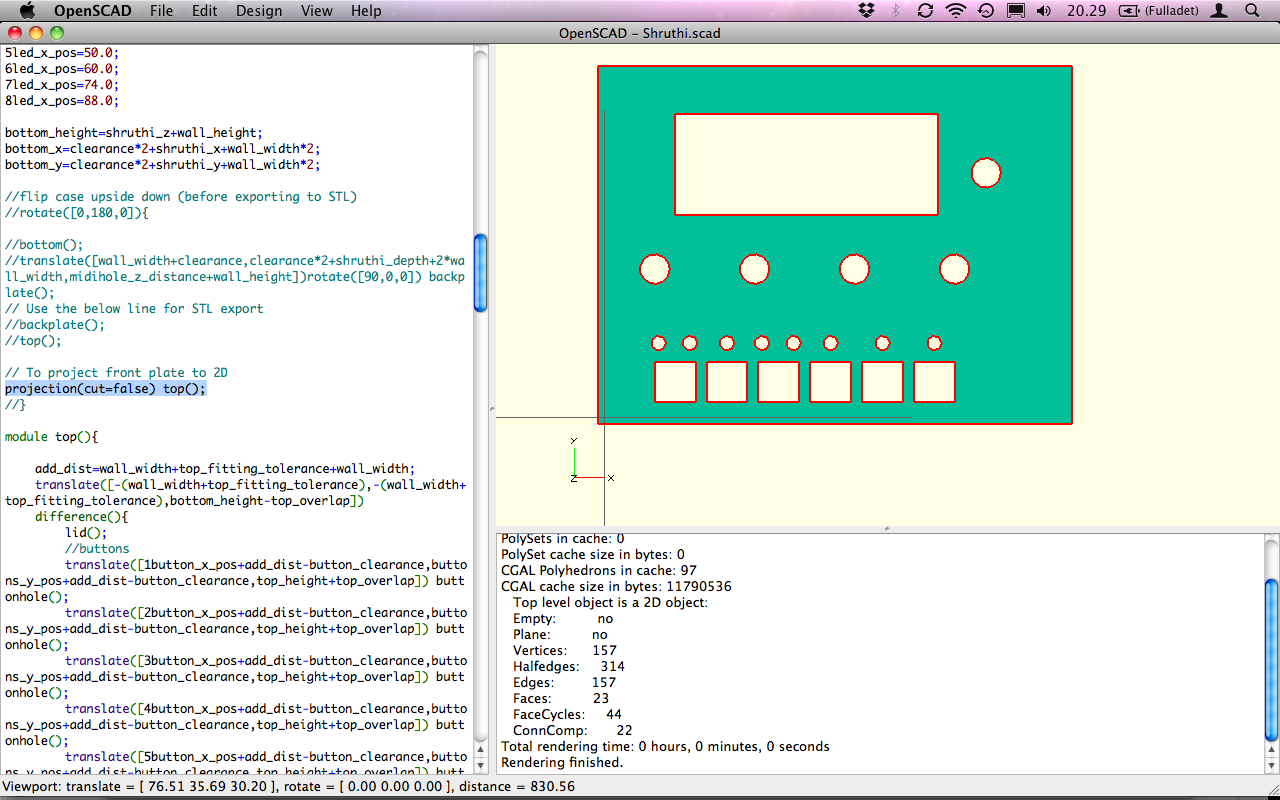Open the Help menu
This screenshot has height=800, width=1280.
tap(366, 11)
